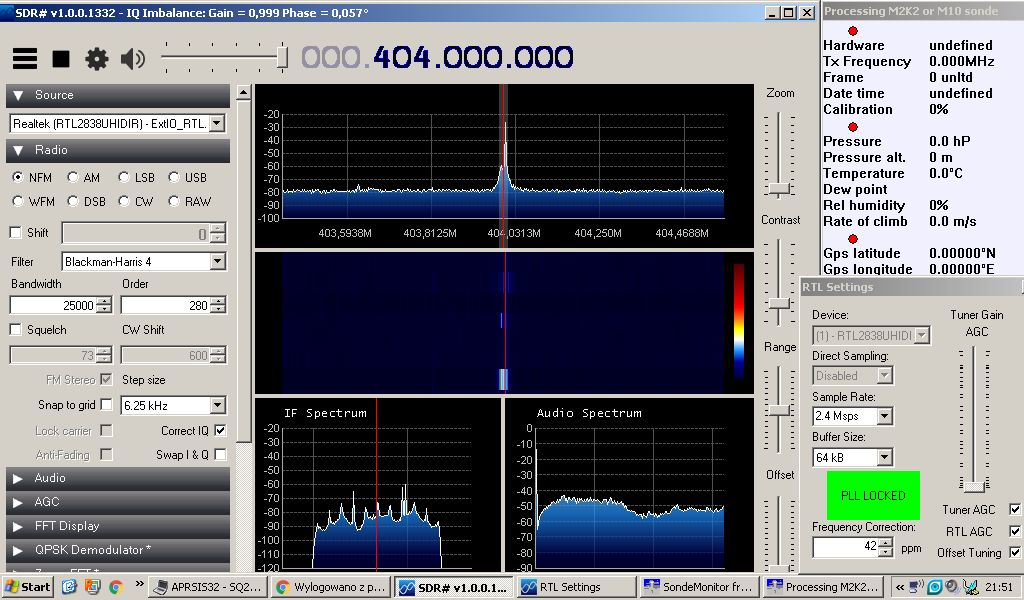Open the Blackman-Harris 4 filter dropdown
Viewport: 1024px width, 600px height.
click(x=217, y=262)
